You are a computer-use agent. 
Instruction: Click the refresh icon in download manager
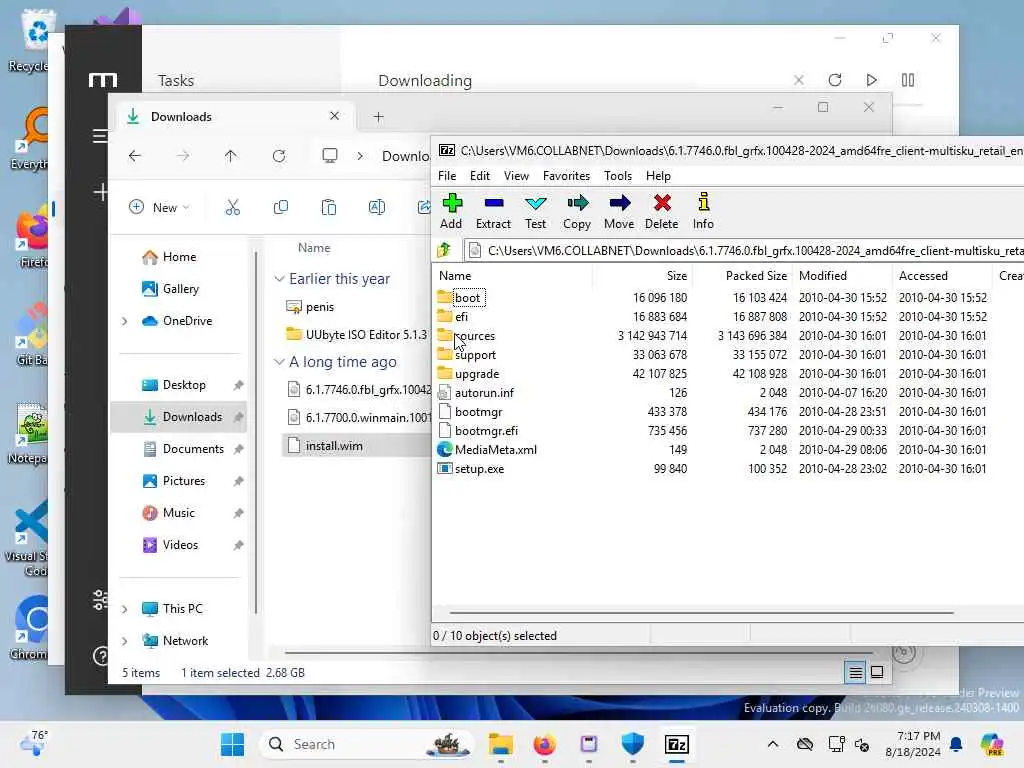pos(835,80)
